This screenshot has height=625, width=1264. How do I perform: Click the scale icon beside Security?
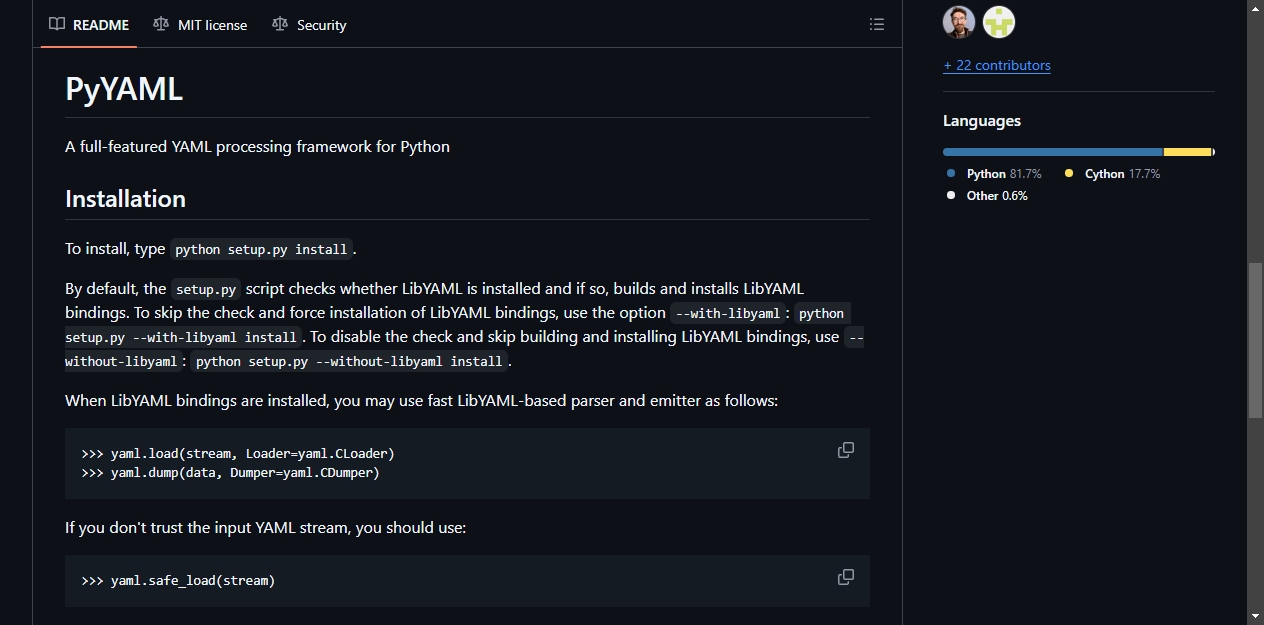(x=280, y=25)
